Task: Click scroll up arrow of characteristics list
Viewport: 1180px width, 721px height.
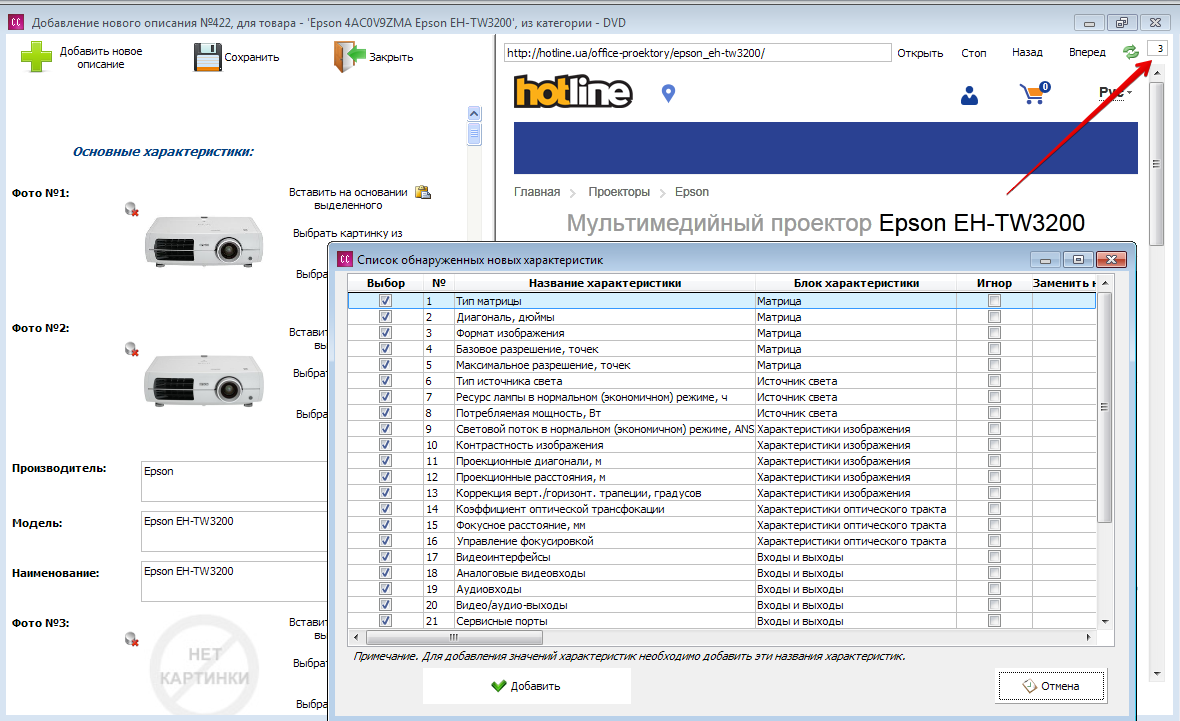Action: tap(1105, 283)
